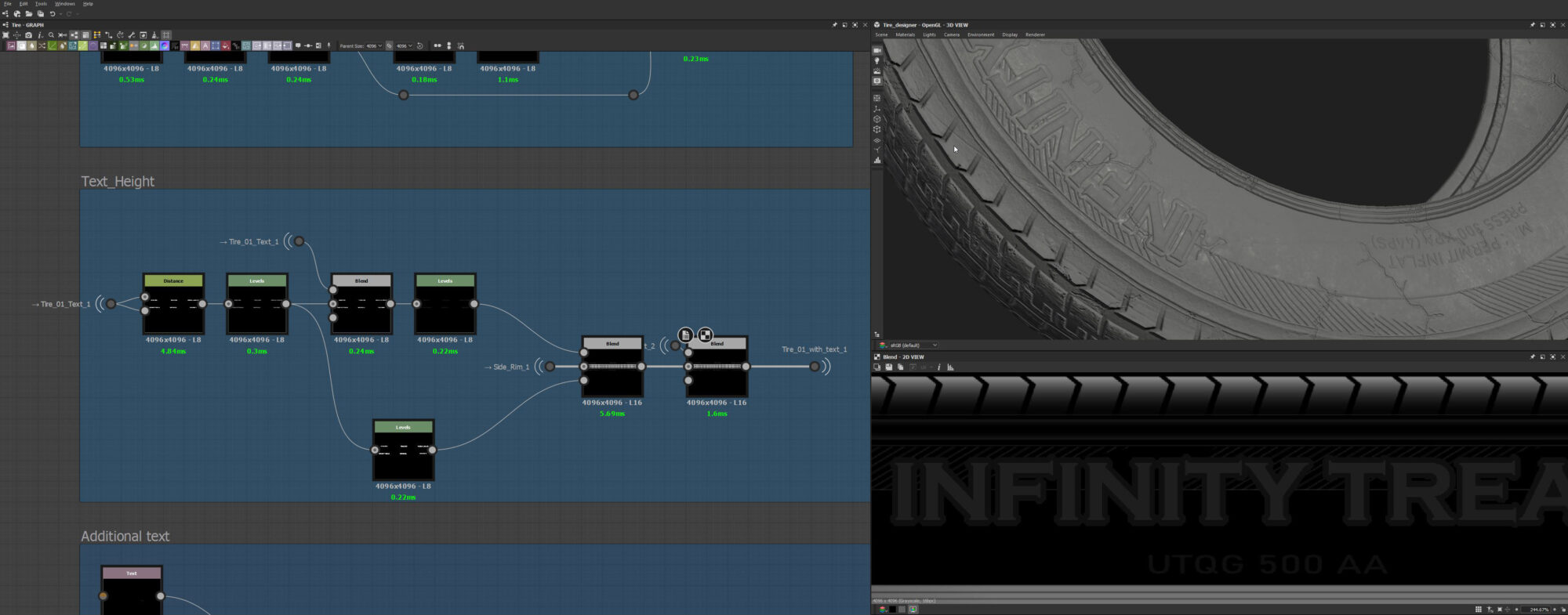The height and width of the screenshot is (615, 1568).
Task: Open the Tools menu
Action: click(41, 4)
